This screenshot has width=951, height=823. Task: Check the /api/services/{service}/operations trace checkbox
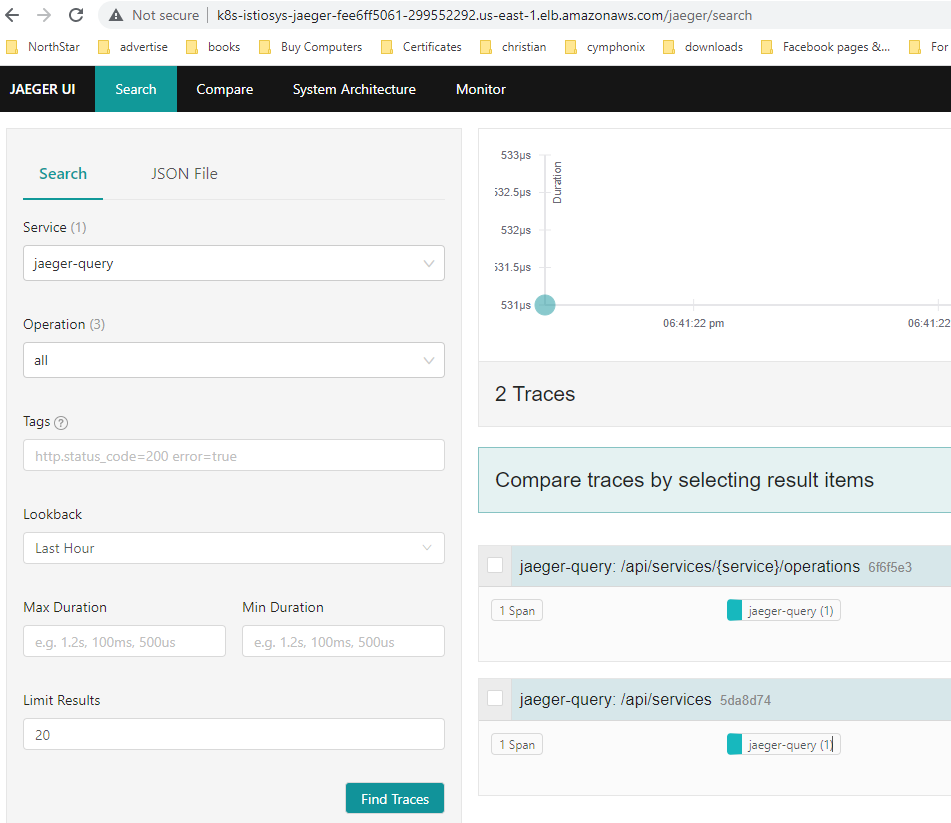(495, 565)
